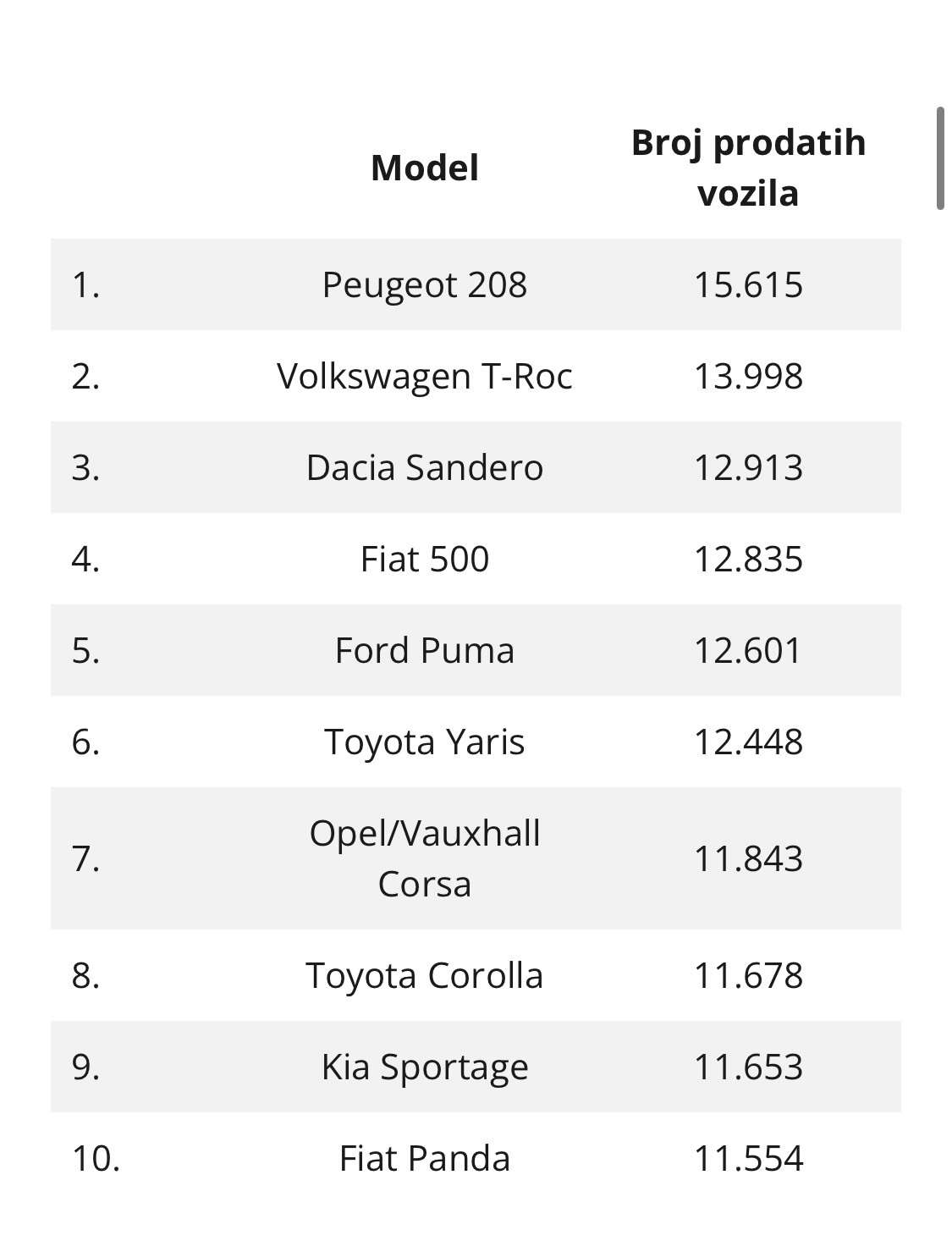
Task: Select the Opel/Vauxhall Corsa model cell
Action: point(425,858)
